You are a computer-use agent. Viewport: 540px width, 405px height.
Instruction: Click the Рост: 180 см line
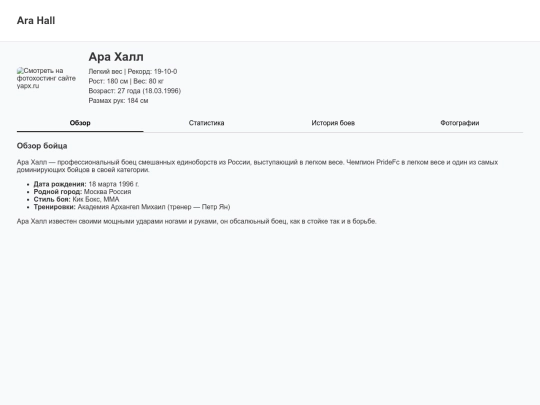click(126, 81)
